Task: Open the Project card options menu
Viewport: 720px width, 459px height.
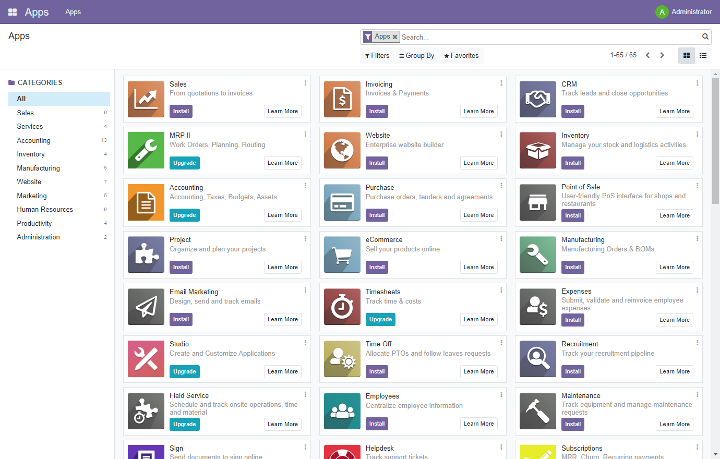Action: point(305,239)
